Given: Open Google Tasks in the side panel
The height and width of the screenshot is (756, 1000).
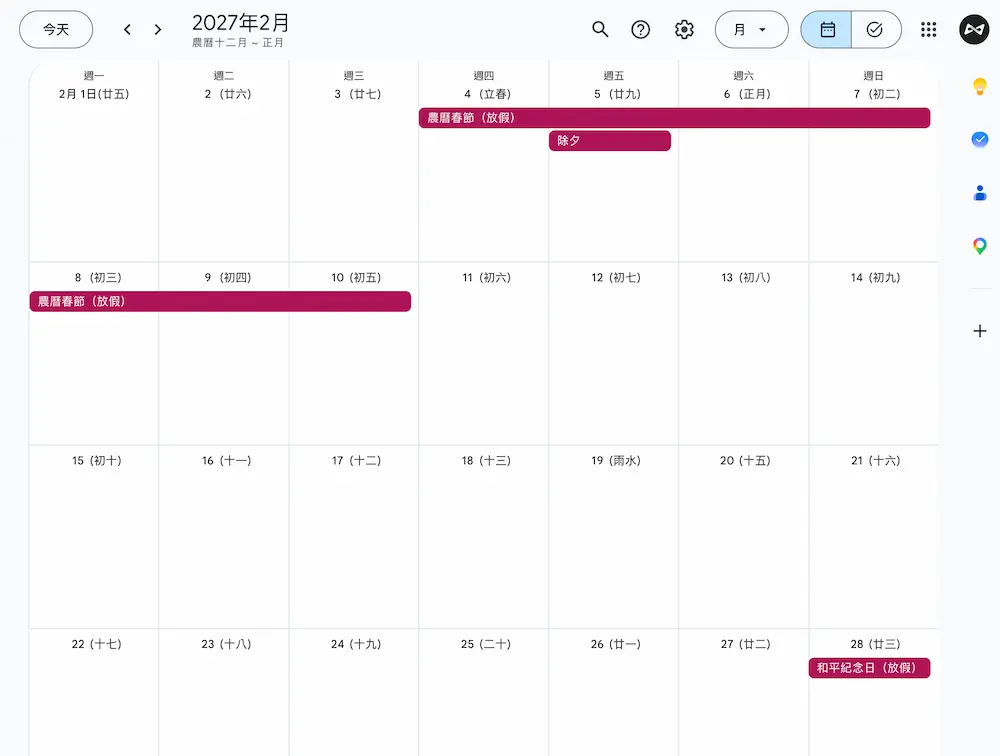Looking at the screenshot, I should 980,139.
